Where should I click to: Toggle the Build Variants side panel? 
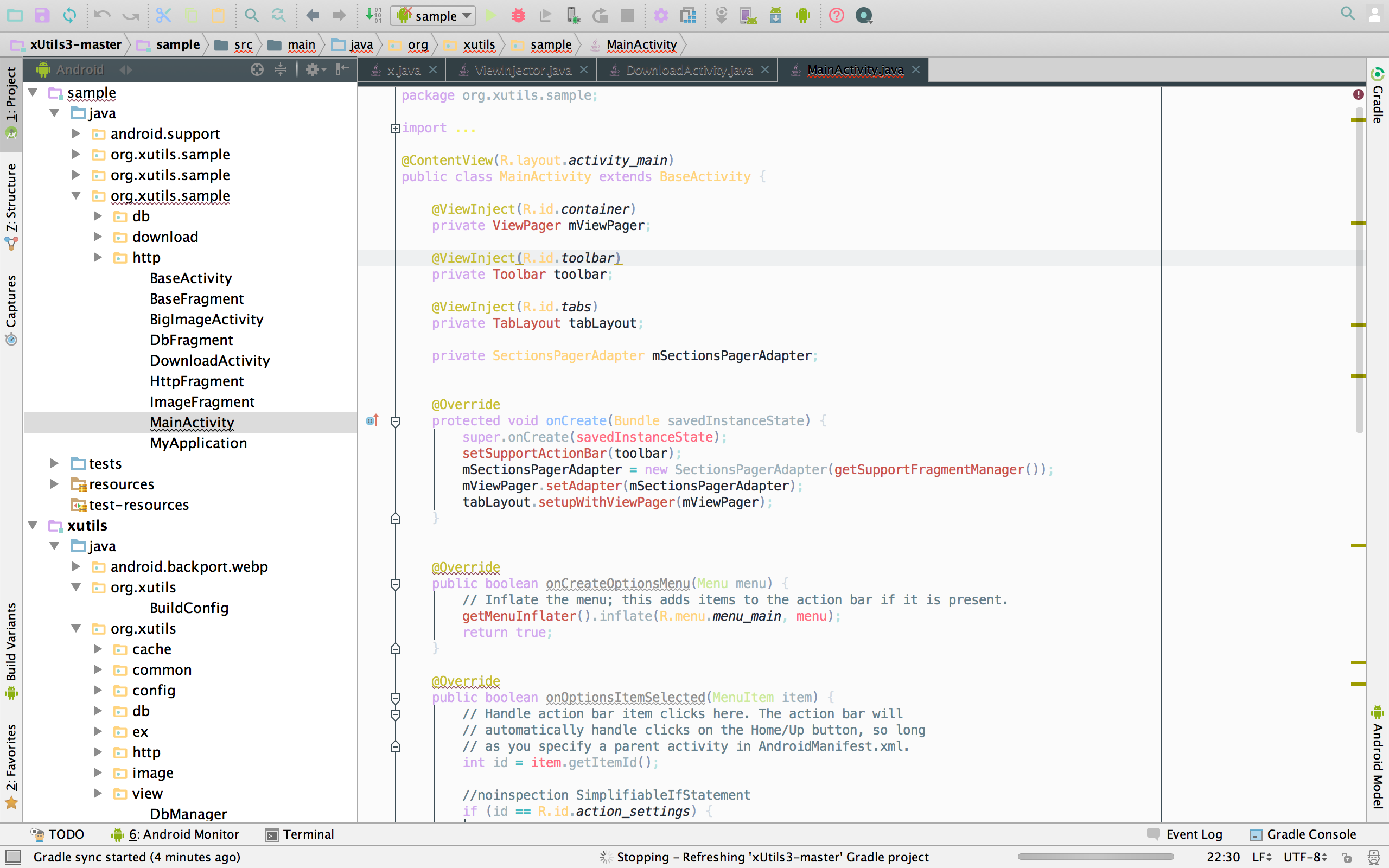pos(11,650)
